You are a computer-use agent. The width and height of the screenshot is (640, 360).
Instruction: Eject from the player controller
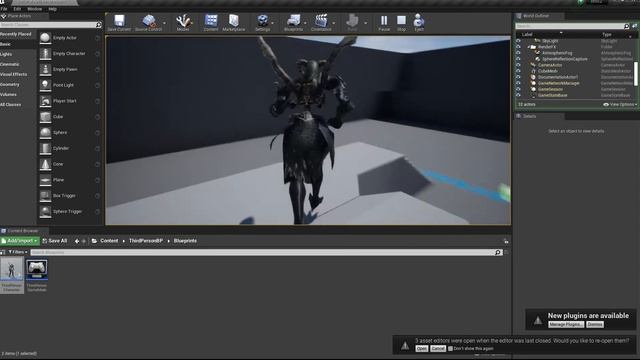click(x=419, y=20)
